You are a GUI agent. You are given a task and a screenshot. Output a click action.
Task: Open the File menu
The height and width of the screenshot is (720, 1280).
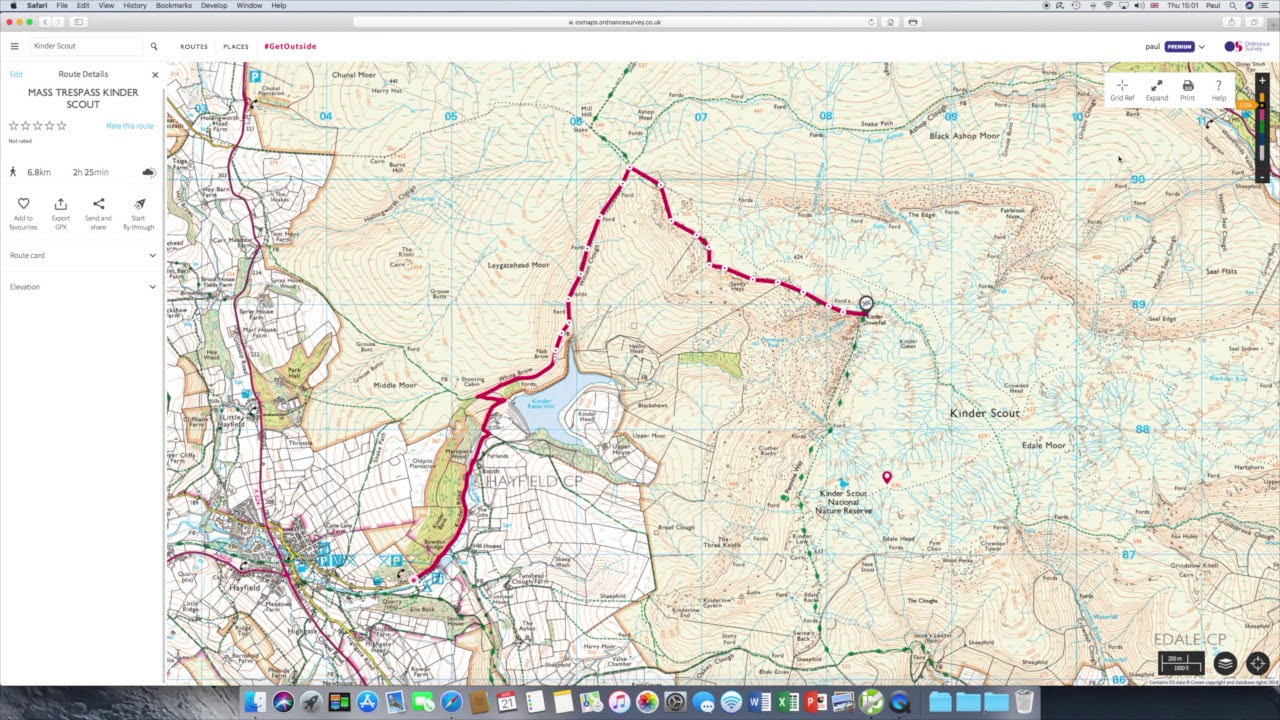coord(62,5)
